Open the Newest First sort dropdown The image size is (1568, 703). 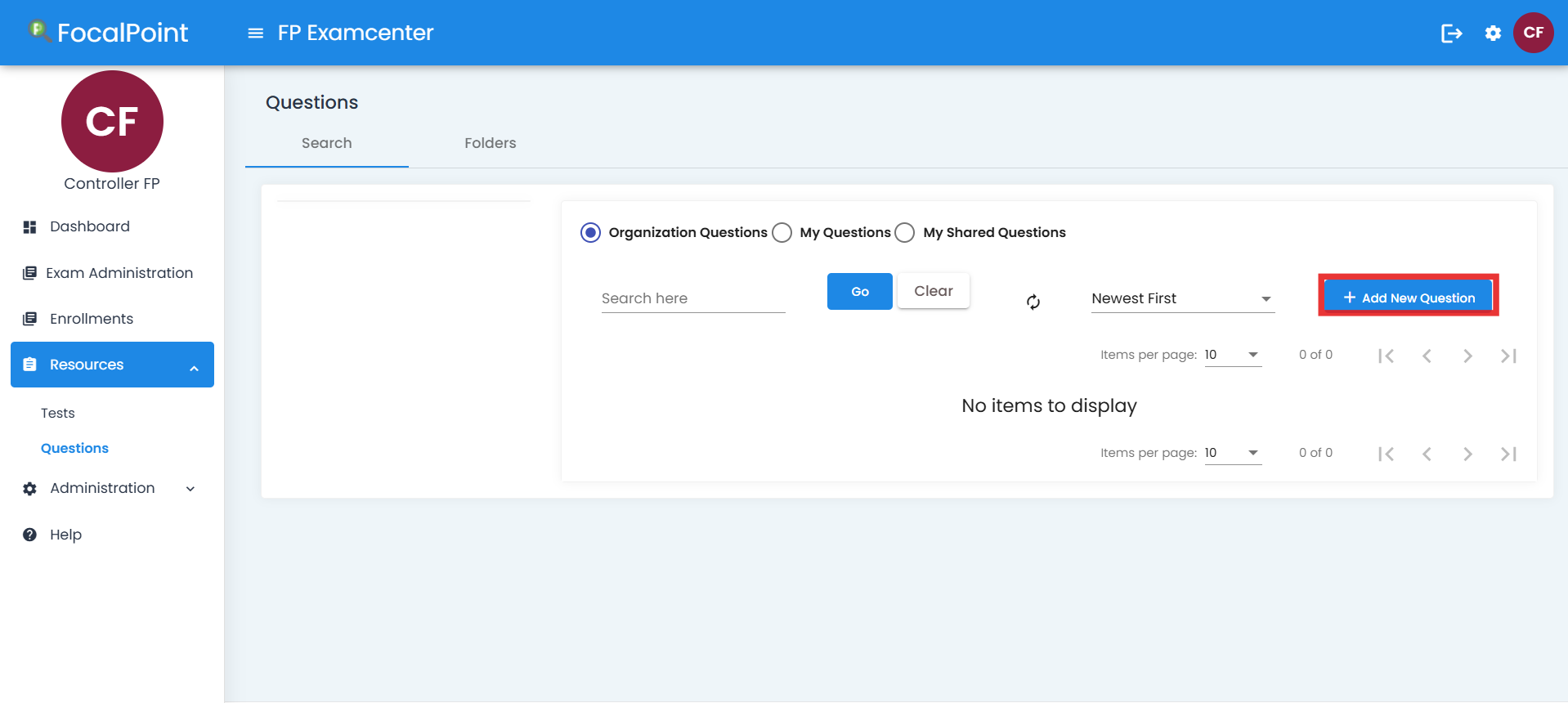click(1182, 298)
